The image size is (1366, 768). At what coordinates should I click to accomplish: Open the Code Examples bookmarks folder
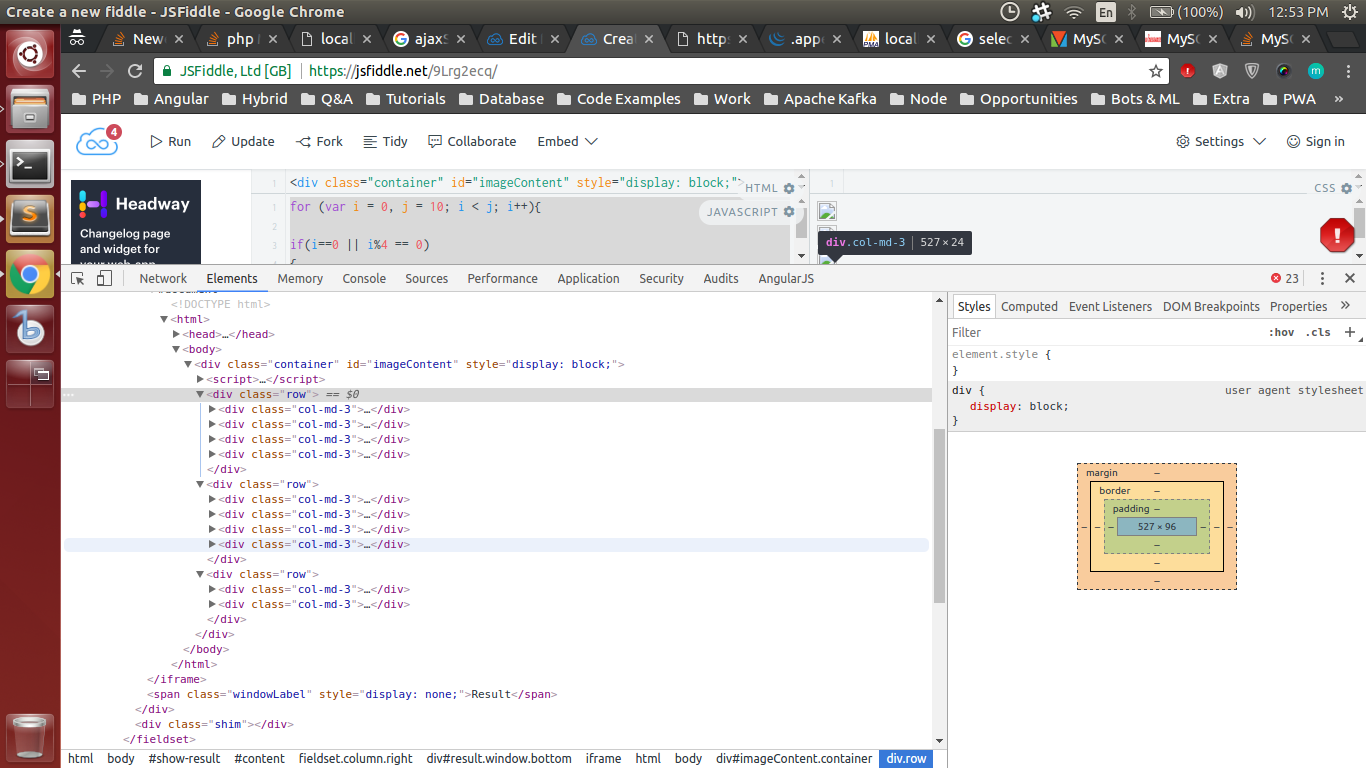pyautogui.click(x=619, y=99)
